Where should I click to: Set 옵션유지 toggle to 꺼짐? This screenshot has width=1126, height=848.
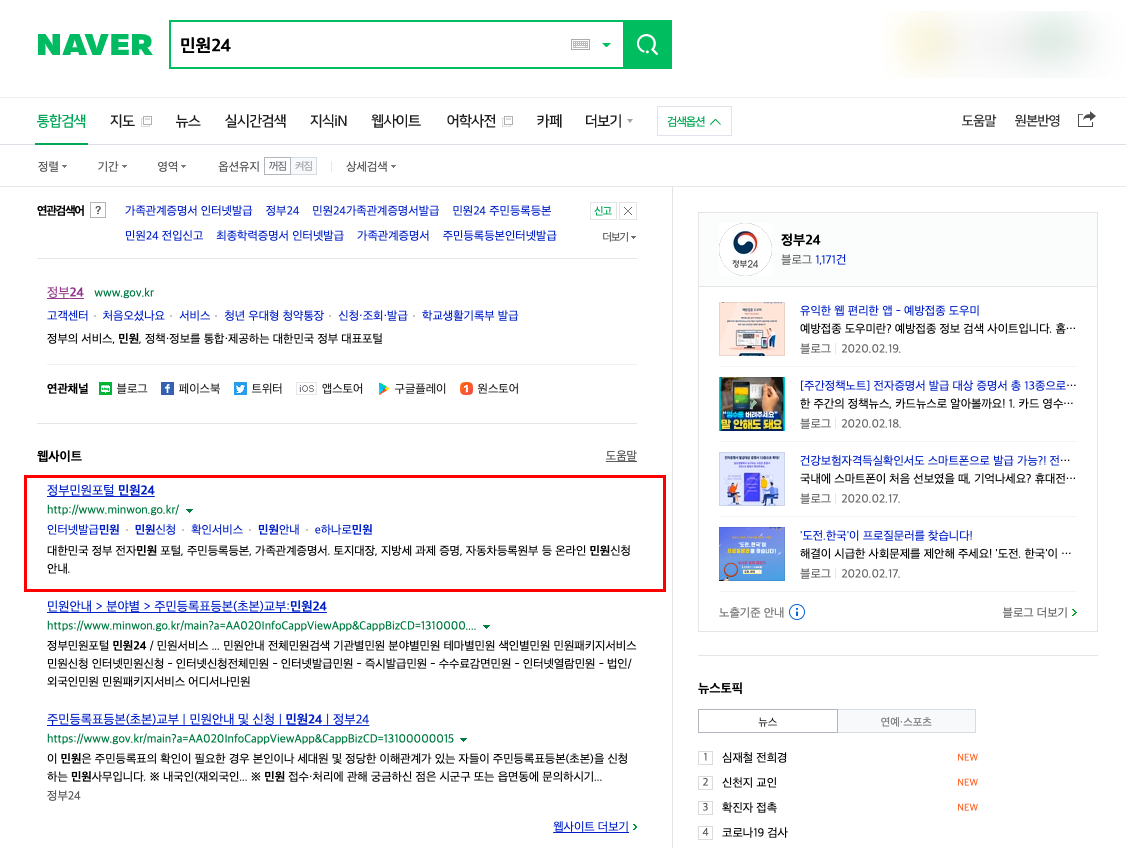[277, 167]
